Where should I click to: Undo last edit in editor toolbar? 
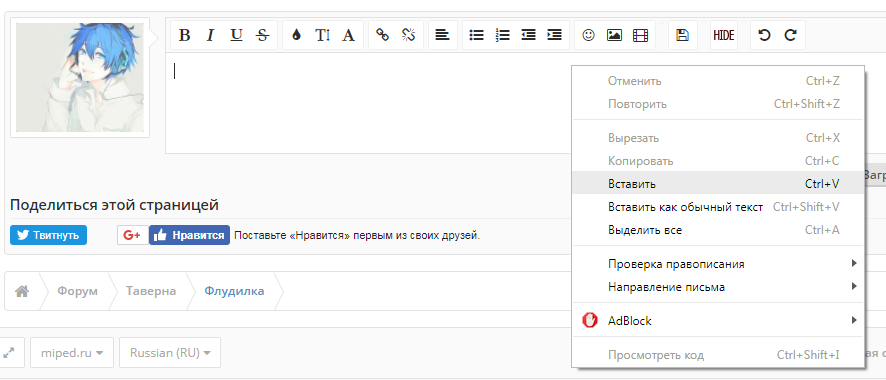pos(765,35)
